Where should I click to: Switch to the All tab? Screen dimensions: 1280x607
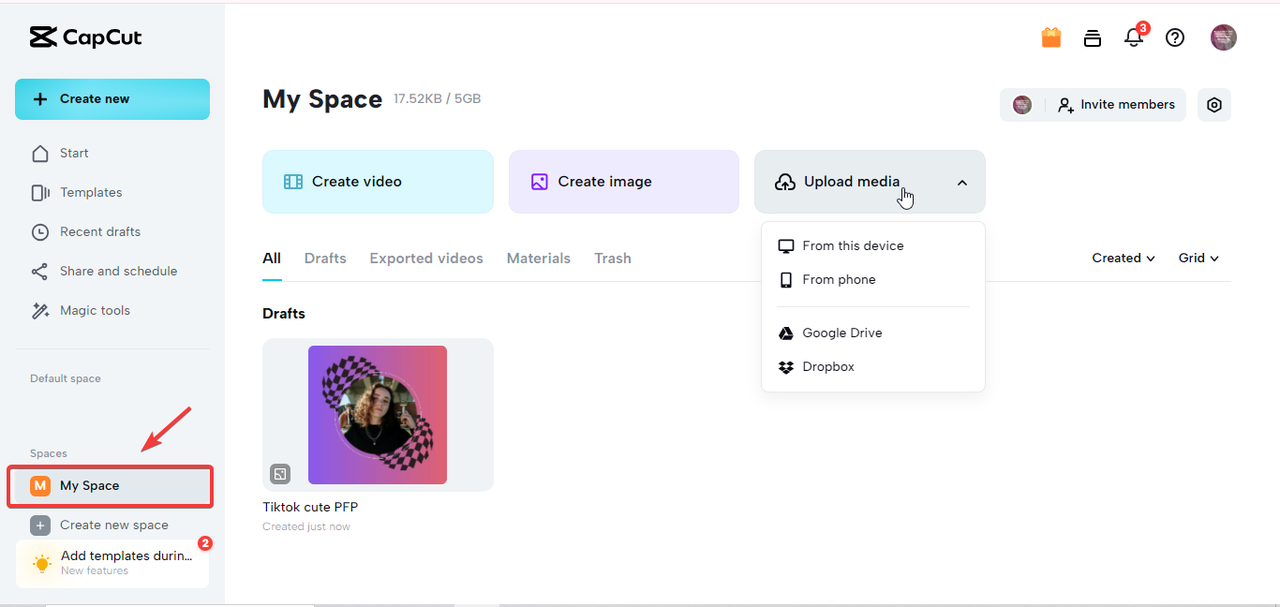272,258
